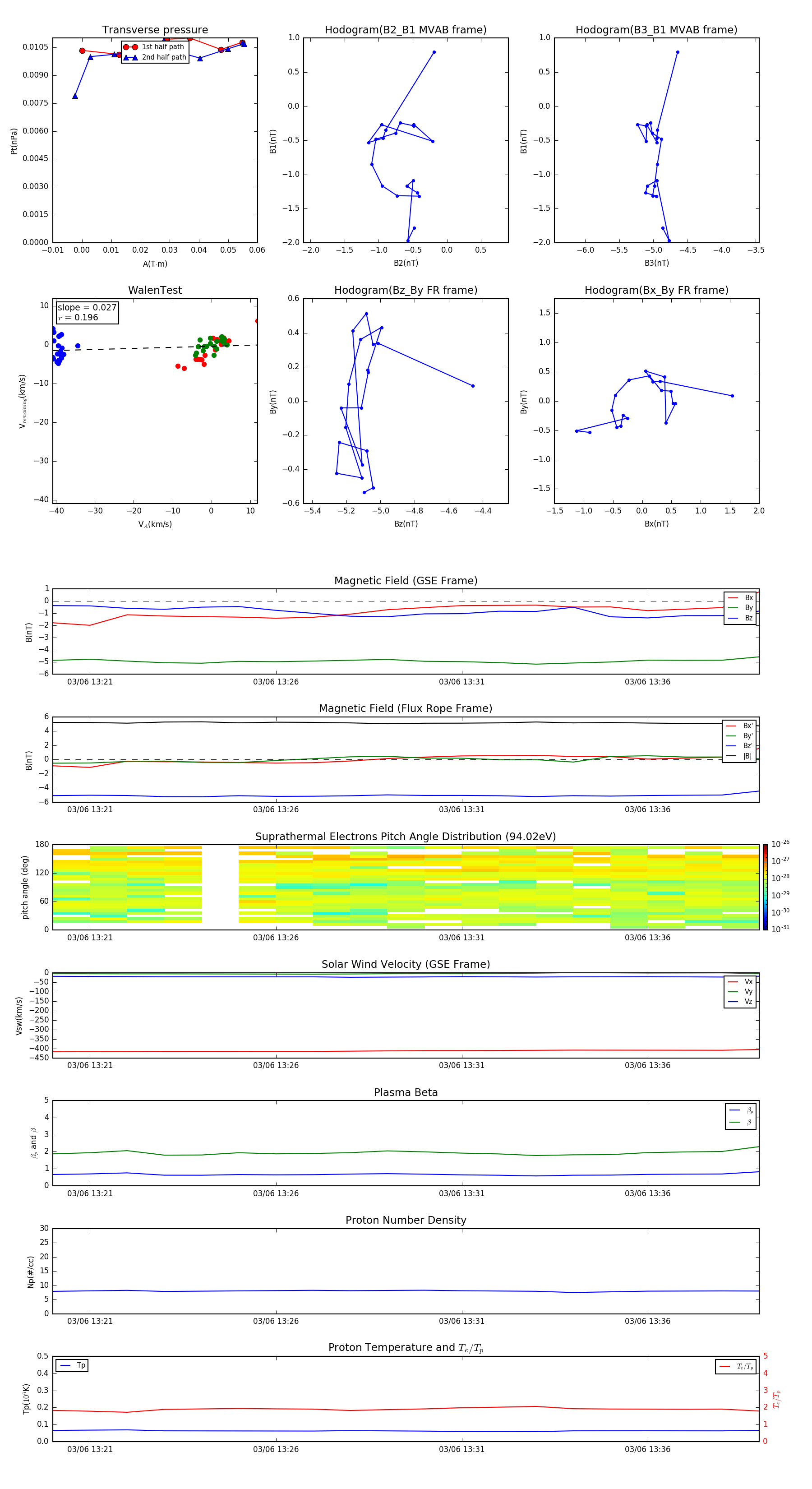Viewport: 812px width, 1489px height.
Task: Click the 'Bx' legend entry in GSE field panel
Action: coord(740,598)
